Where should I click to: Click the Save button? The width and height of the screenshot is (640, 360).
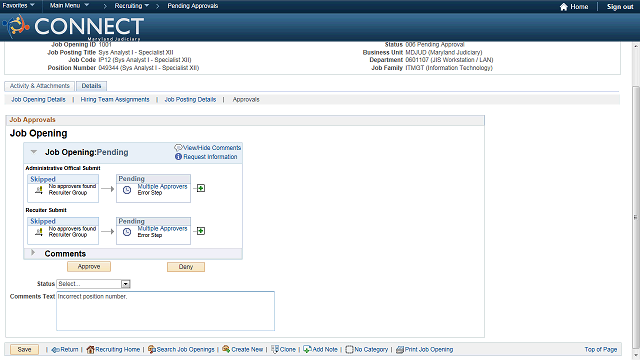[24, 349]
